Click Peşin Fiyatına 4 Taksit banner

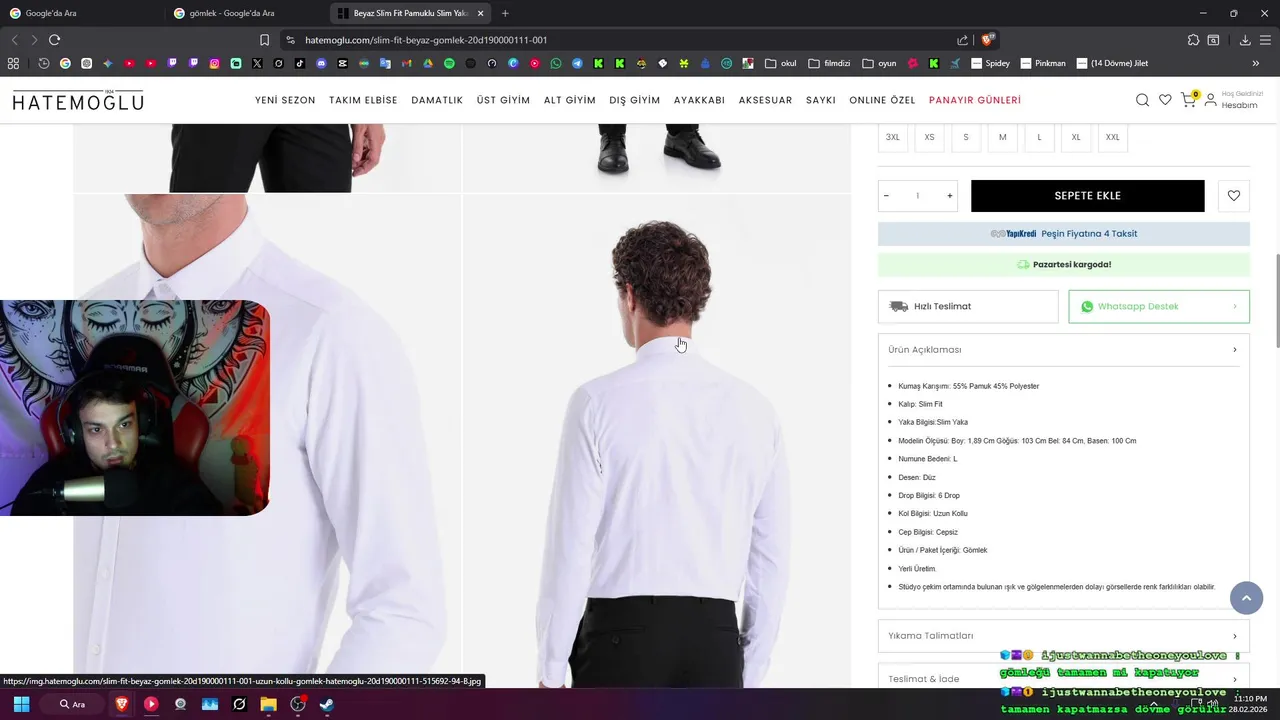pos(1064,234)
